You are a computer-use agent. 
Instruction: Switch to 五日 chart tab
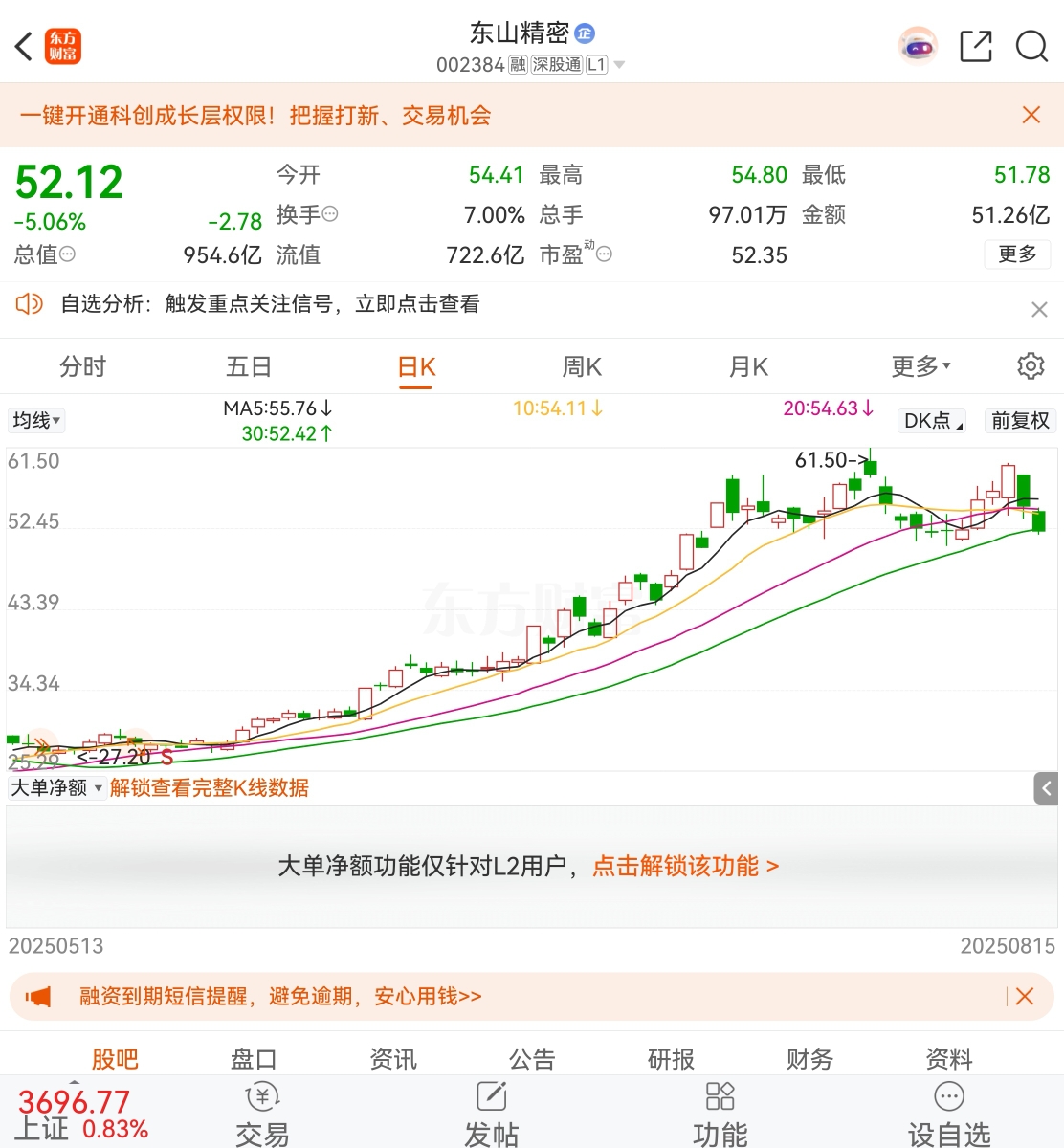249,366
